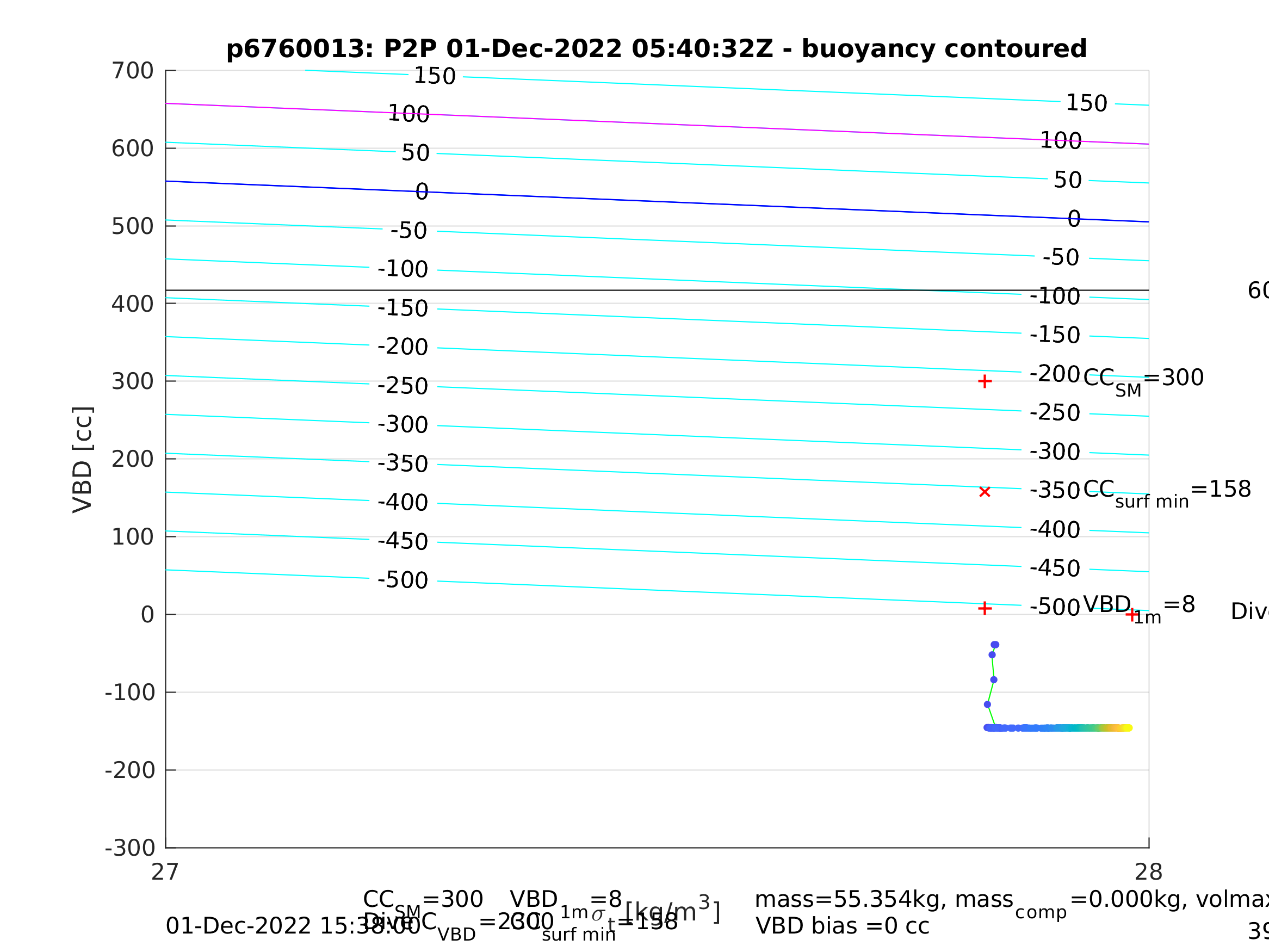This screenshot has width=1269, height=952.
Task: Select the y-axis tick label -100
Action: coord(129,692)
